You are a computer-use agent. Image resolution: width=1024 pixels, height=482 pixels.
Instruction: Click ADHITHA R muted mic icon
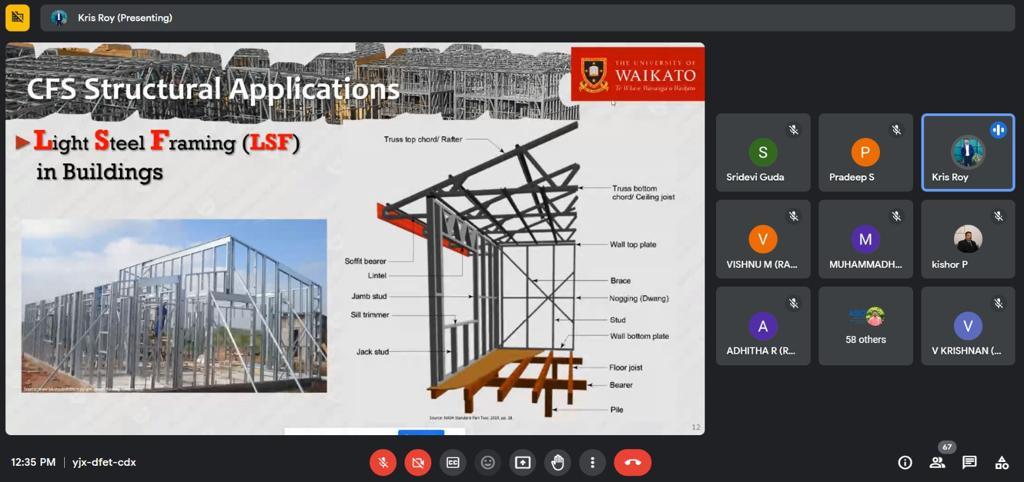click(x=793, y=303)
